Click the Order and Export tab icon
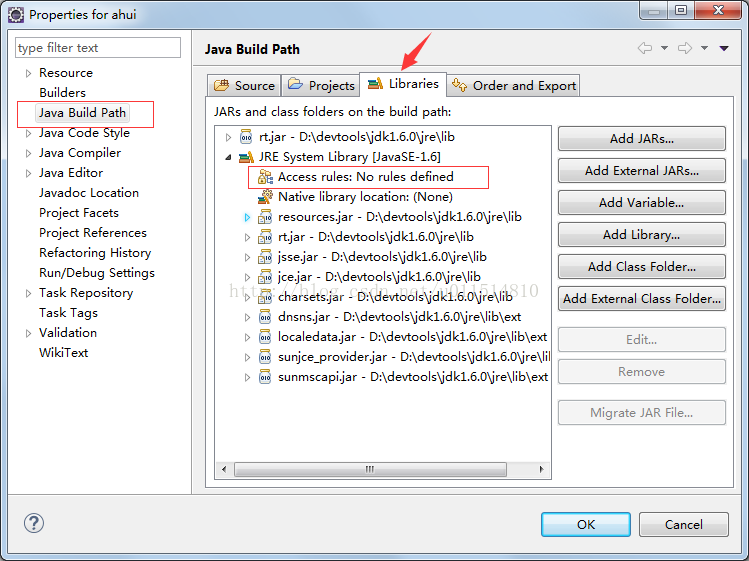Image resolution: width=749 pixels, height=561 pixels. click(x=460, y=85)
